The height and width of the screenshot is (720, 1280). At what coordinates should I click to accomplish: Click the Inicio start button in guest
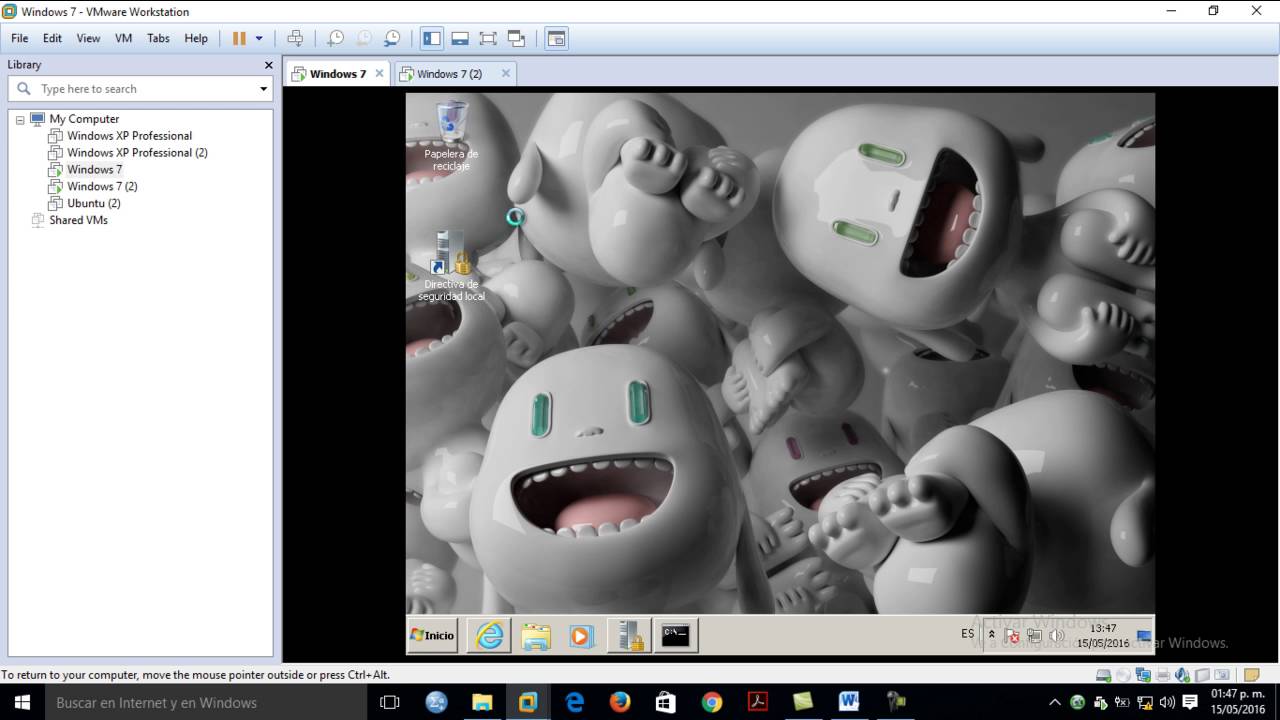tap(433, 635)
